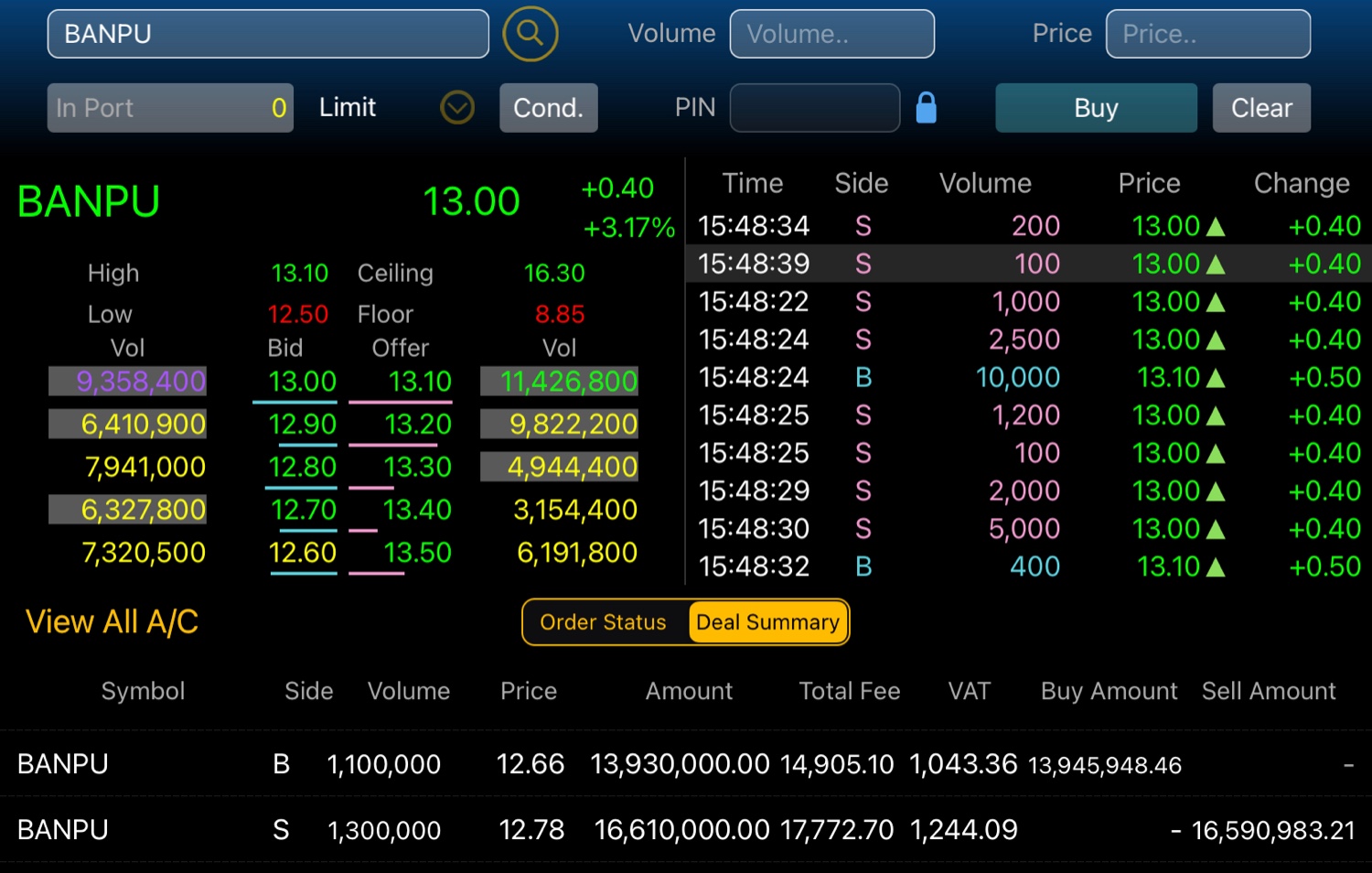The height and width of the screenshot is (873, 1372).
Task: Click the Buy Amount column header
Action: [x=1109, y=691]
